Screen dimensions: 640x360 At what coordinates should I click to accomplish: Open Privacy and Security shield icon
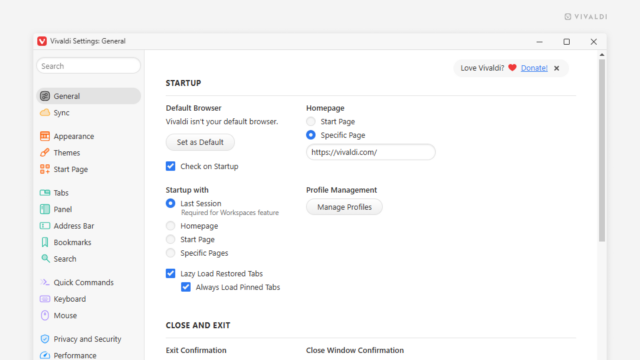click(45, 339)
